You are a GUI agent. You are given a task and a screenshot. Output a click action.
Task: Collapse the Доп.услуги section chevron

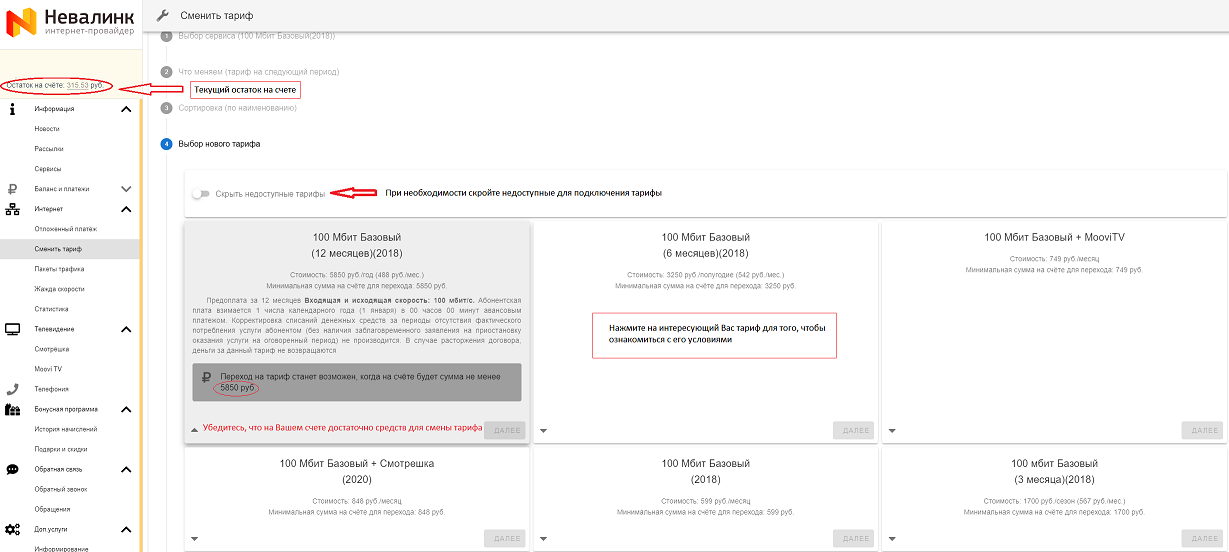[x=126, y=529]
